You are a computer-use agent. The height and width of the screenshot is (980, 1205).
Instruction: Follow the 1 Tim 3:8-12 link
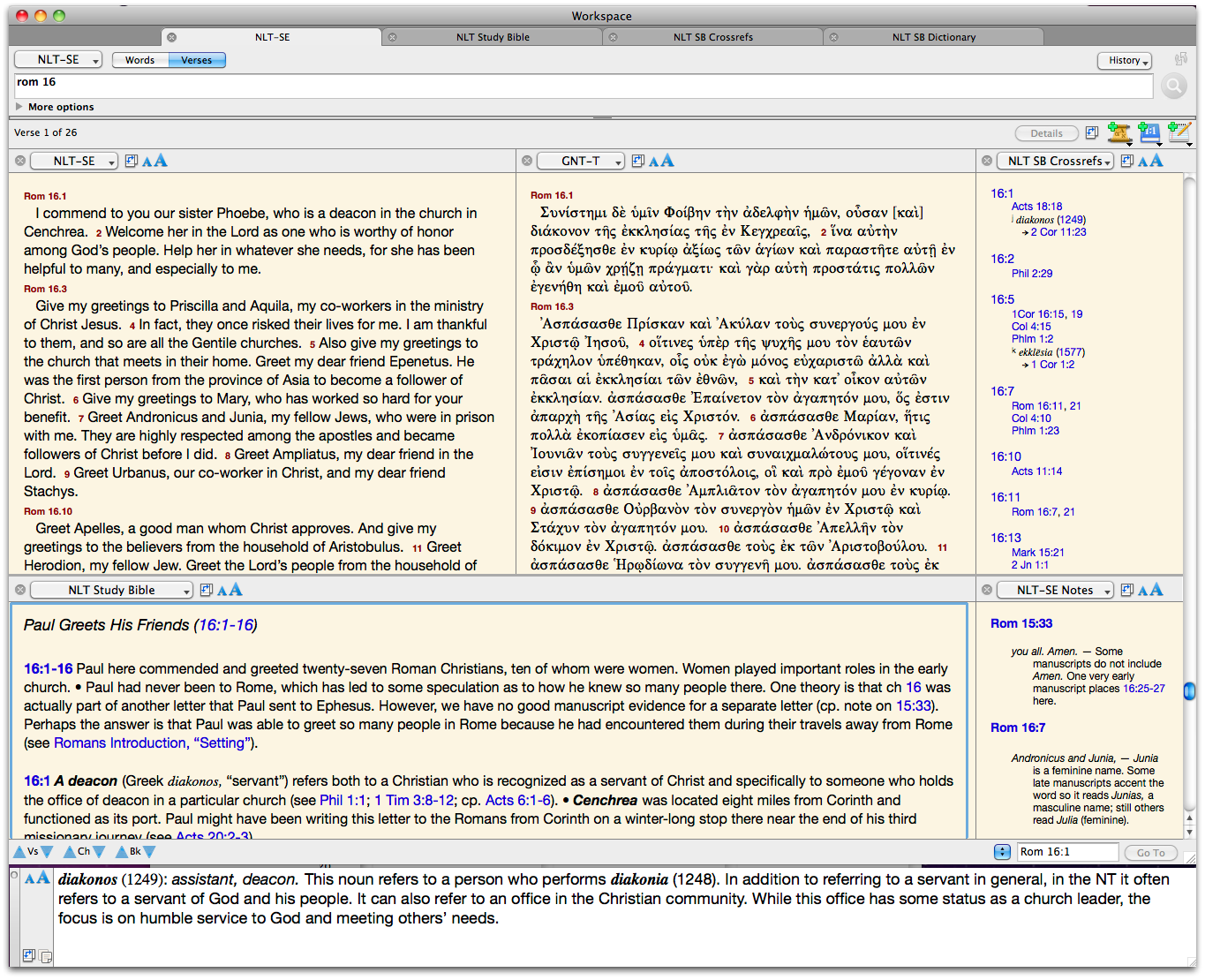click(414, 801)
